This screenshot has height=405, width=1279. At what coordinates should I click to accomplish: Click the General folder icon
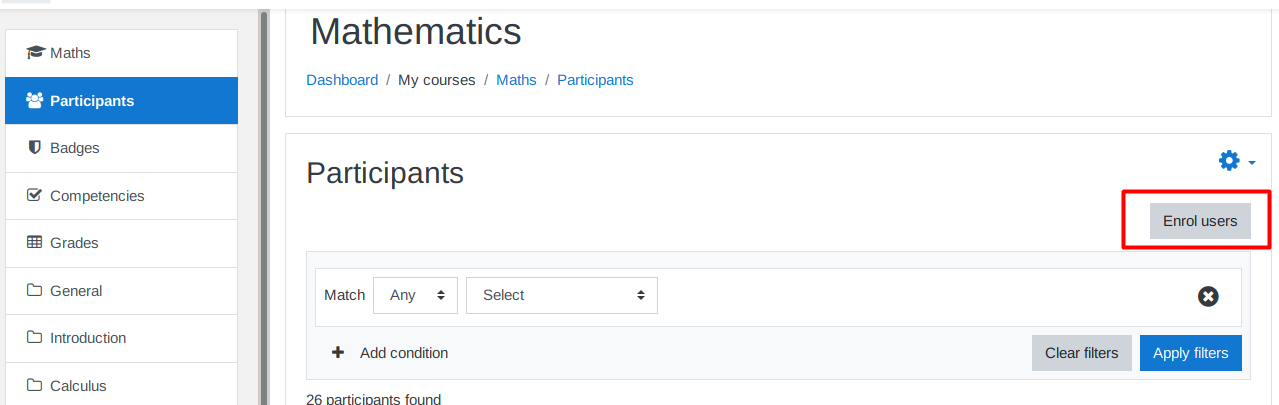(35, 291)
